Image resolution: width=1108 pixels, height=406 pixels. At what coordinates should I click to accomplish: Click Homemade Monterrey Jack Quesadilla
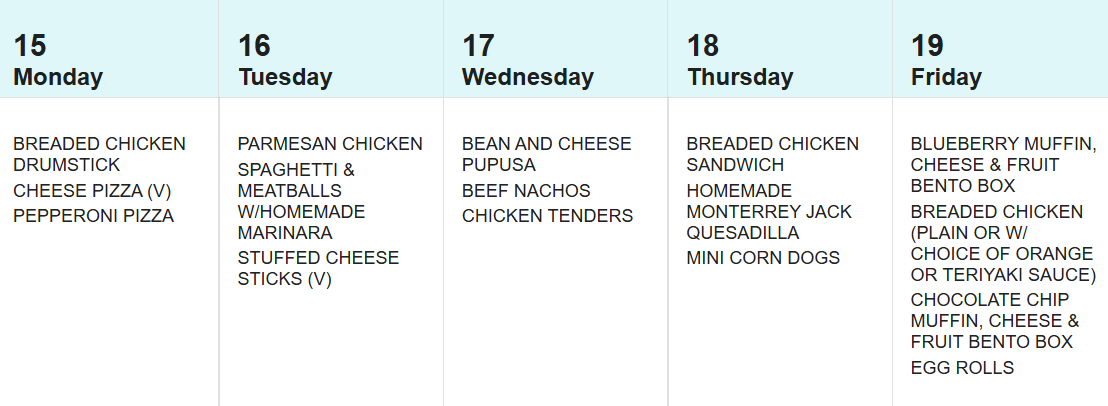769,212
